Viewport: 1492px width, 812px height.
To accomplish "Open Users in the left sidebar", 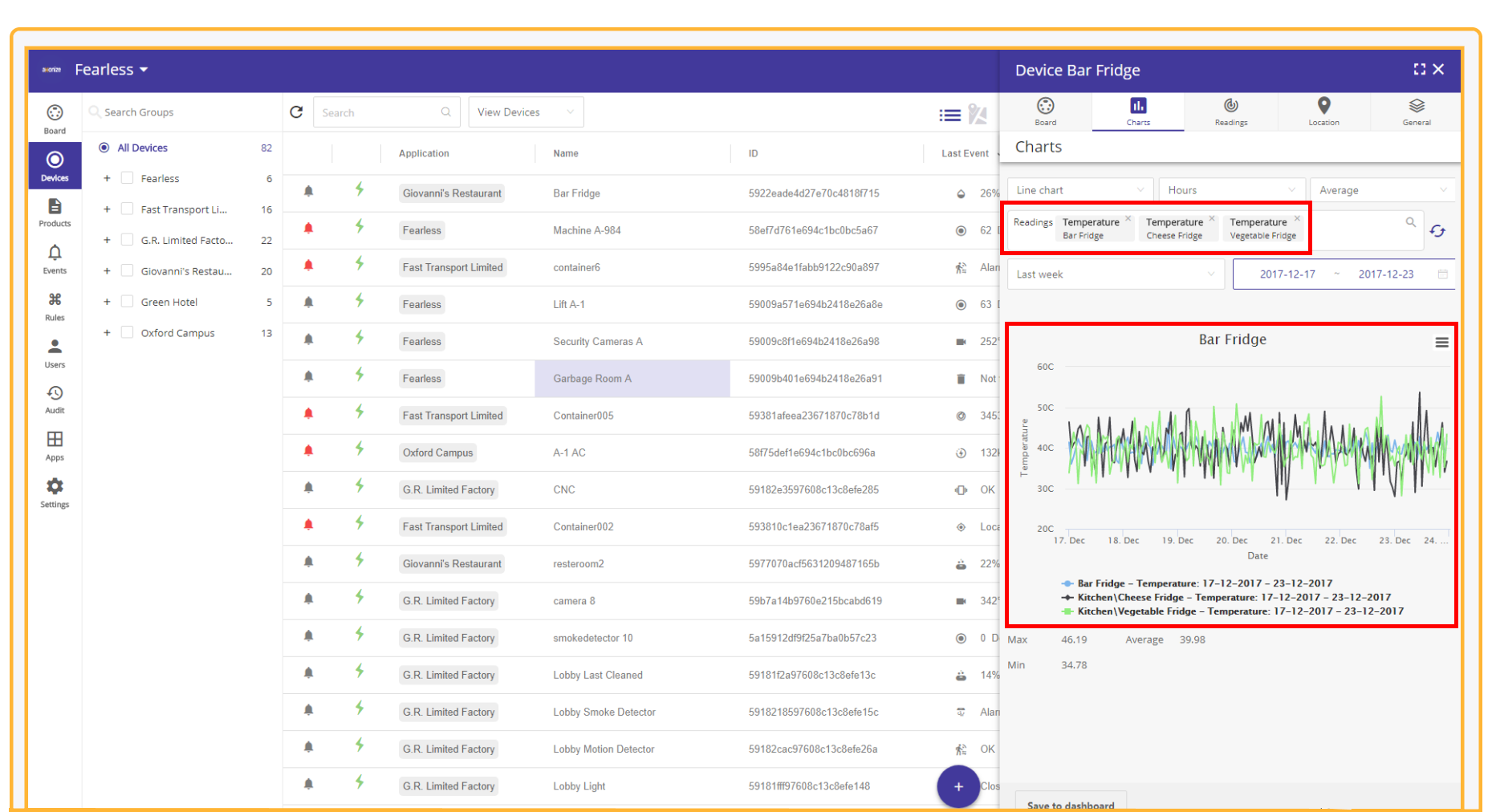I will point(55,353).
